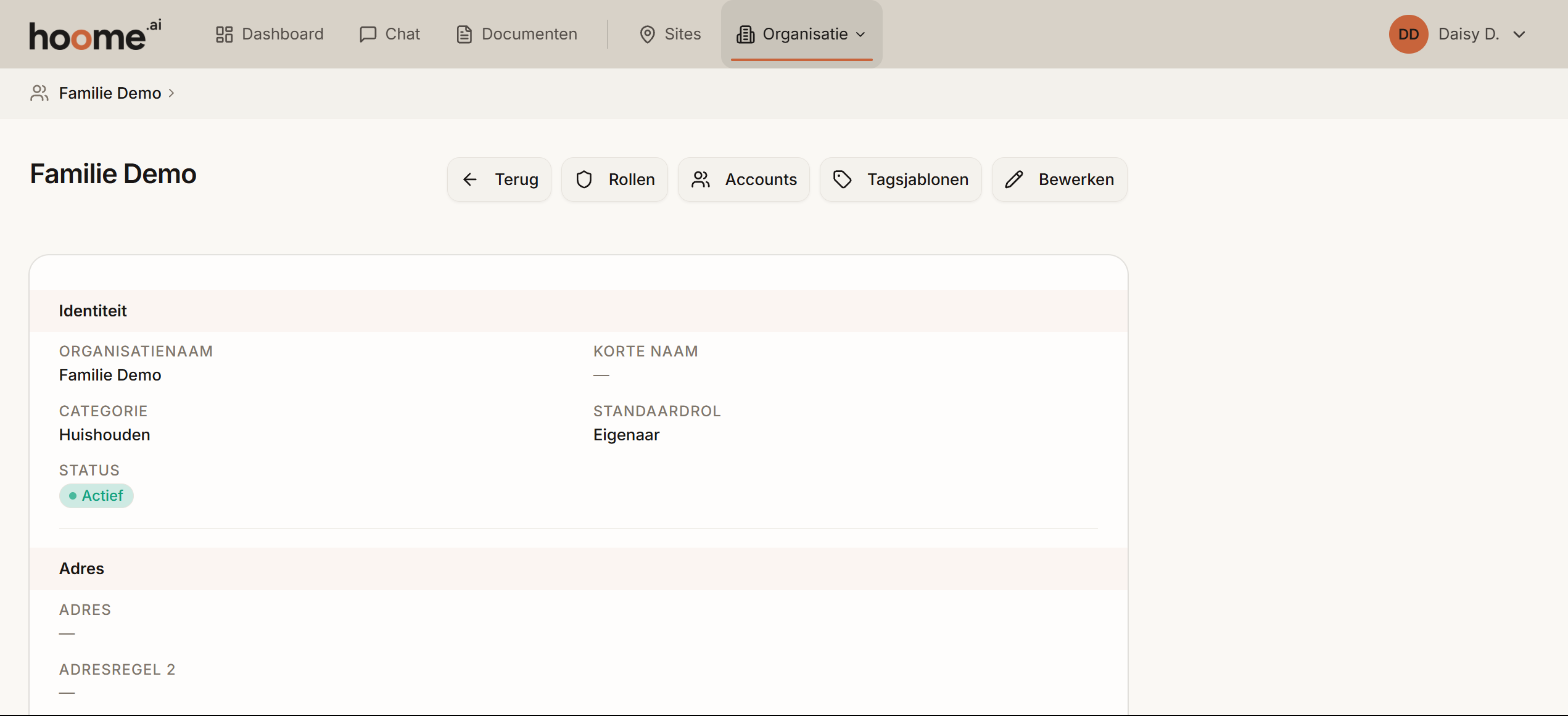
Task: Click the pencil icon on Bewerken
Action: pyautogui.click(x=1014, y=180)
